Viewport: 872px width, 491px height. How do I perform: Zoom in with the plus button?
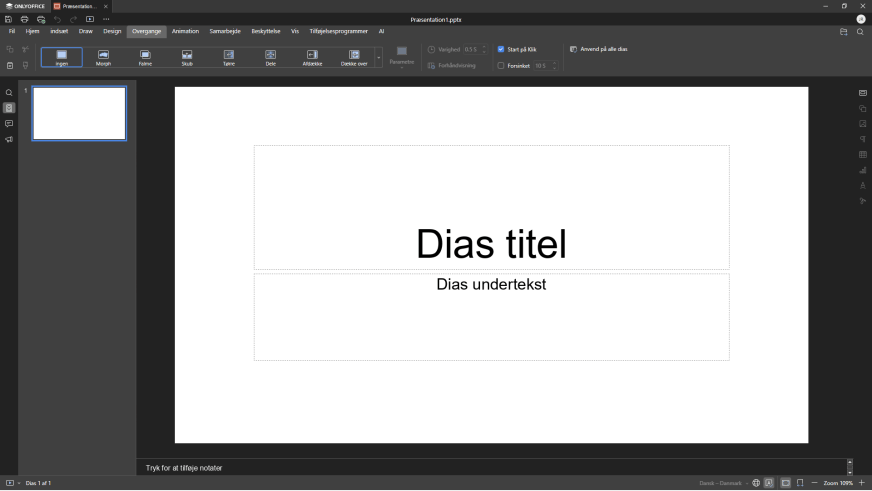(862, 483)
